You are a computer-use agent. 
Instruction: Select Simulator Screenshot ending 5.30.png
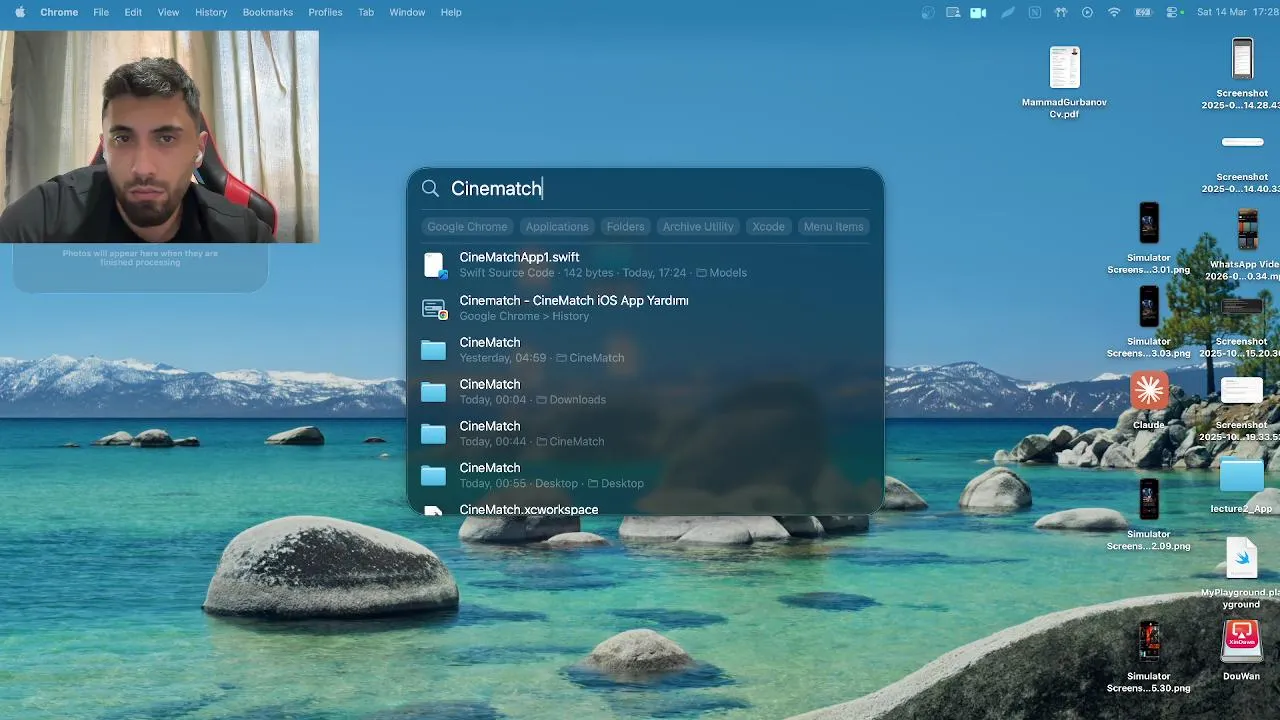coord(1148,657)
